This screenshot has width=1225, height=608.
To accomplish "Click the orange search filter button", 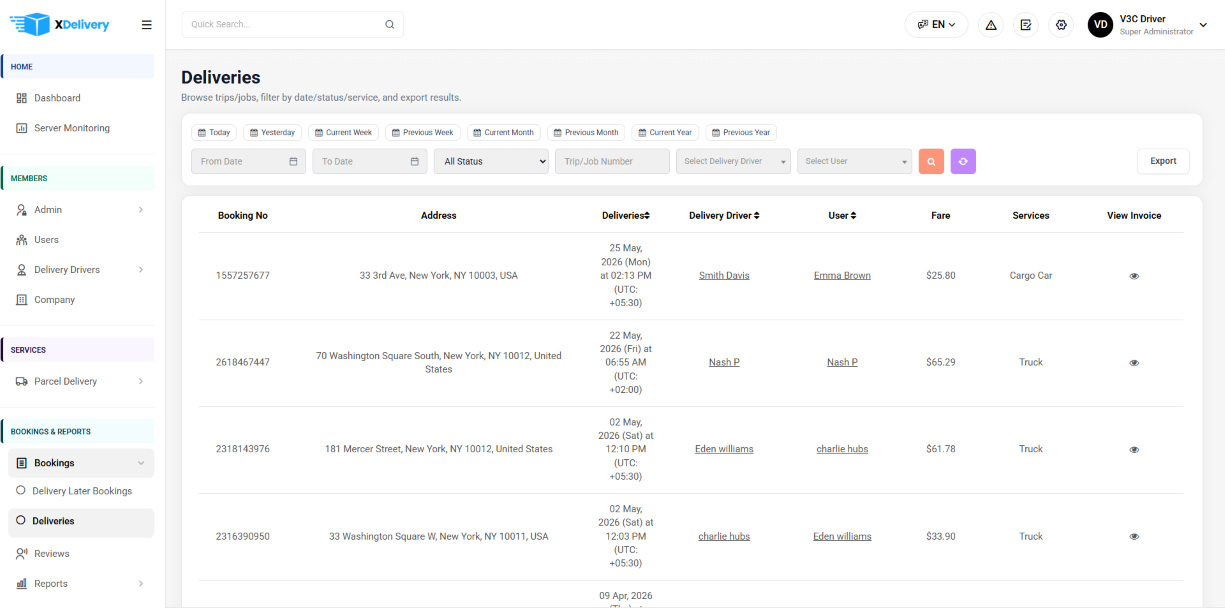I will pos(931,161).
